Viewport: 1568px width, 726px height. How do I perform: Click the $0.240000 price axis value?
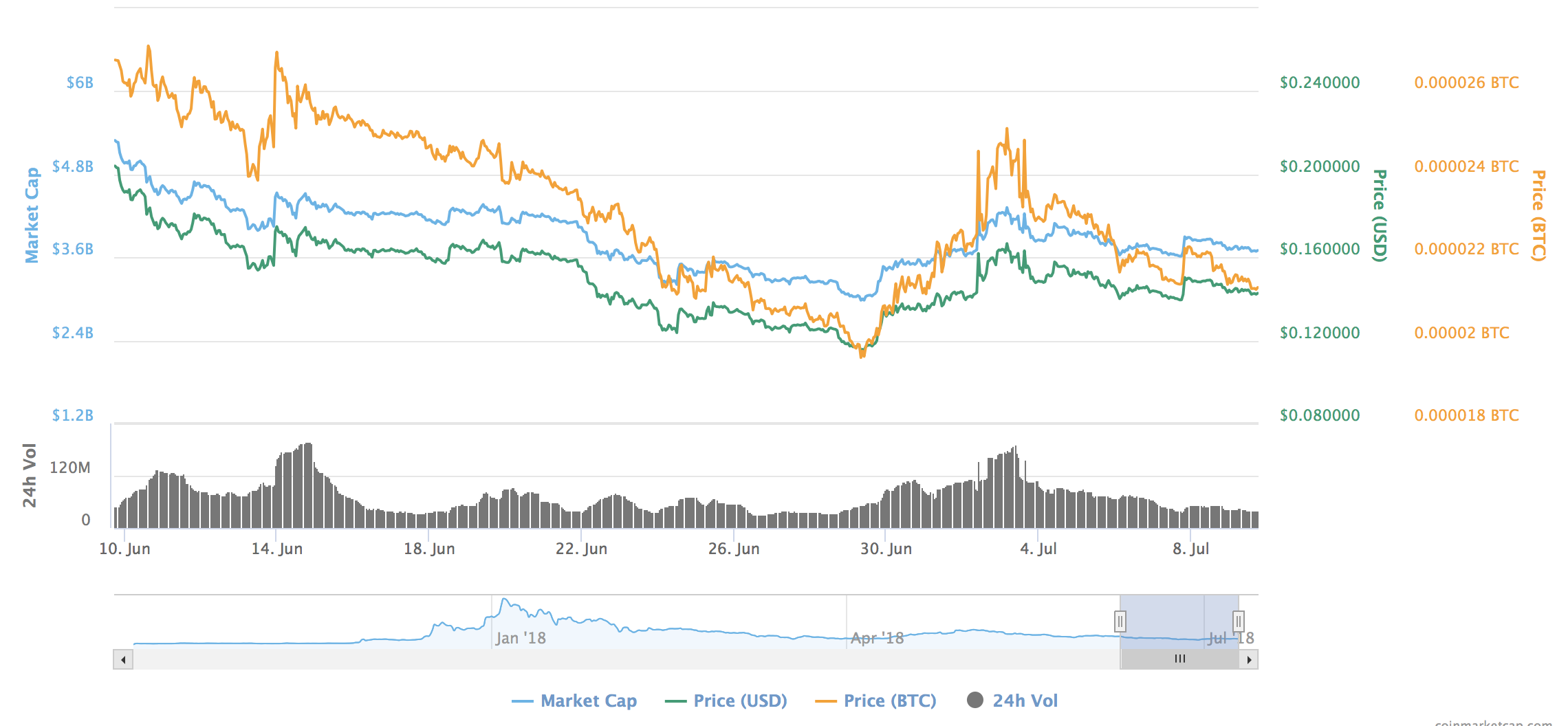pos(1320,82)
